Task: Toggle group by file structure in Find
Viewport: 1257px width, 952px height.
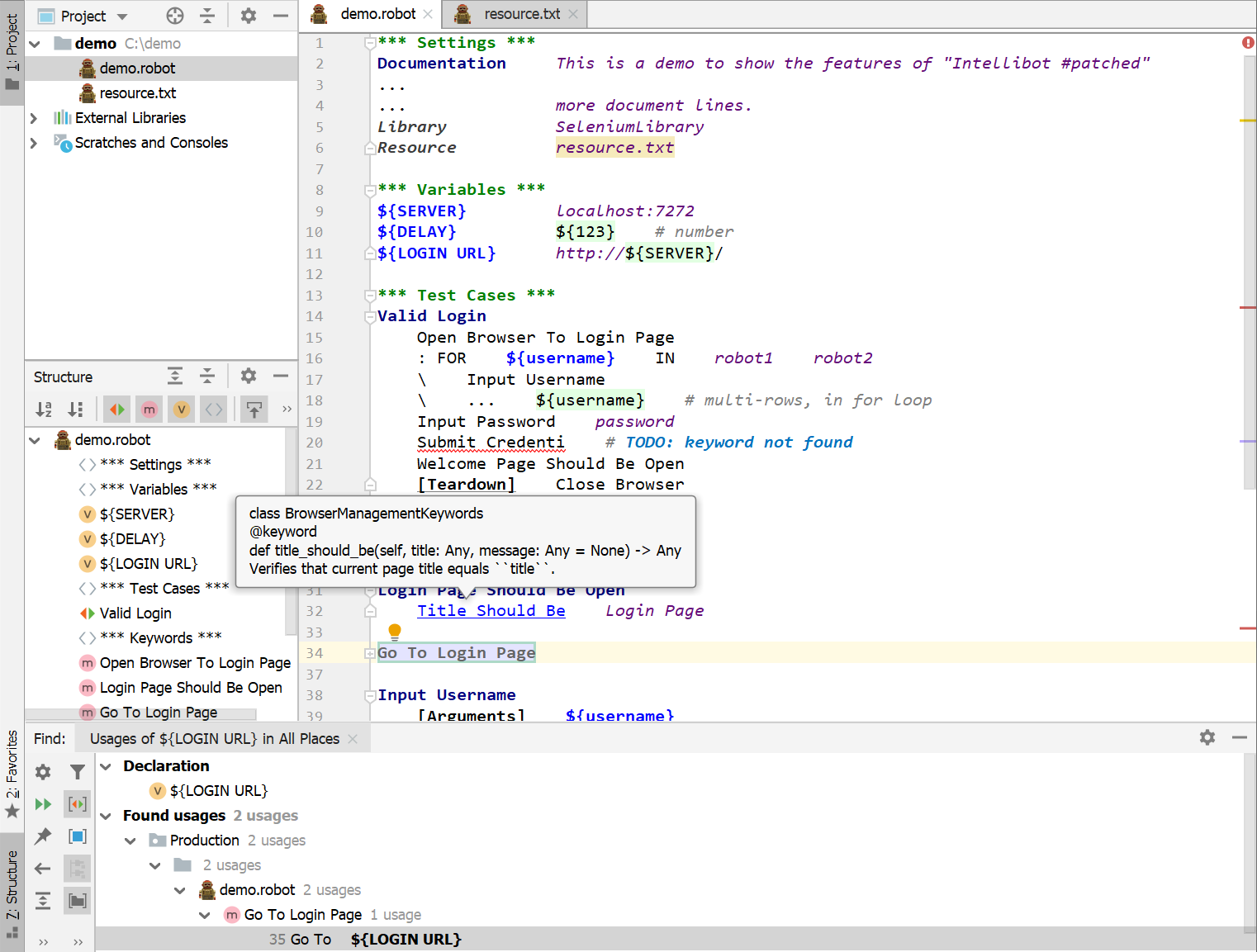Action: [78, 869]
